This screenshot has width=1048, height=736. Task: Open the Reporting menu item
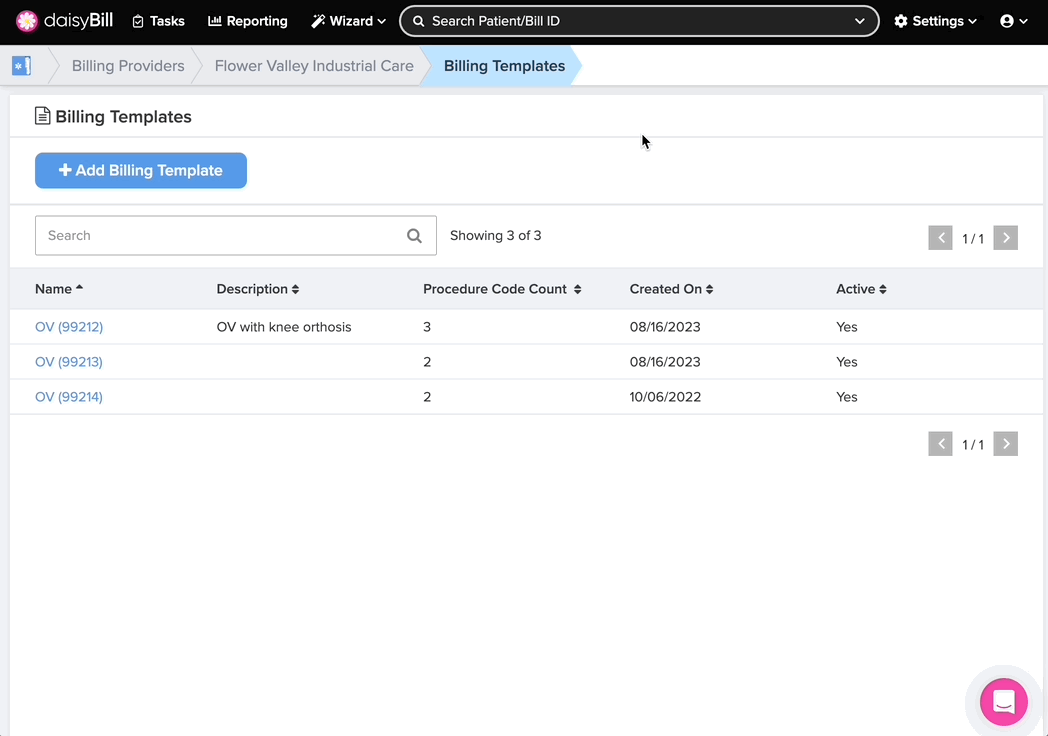click(x=247, y=21)
